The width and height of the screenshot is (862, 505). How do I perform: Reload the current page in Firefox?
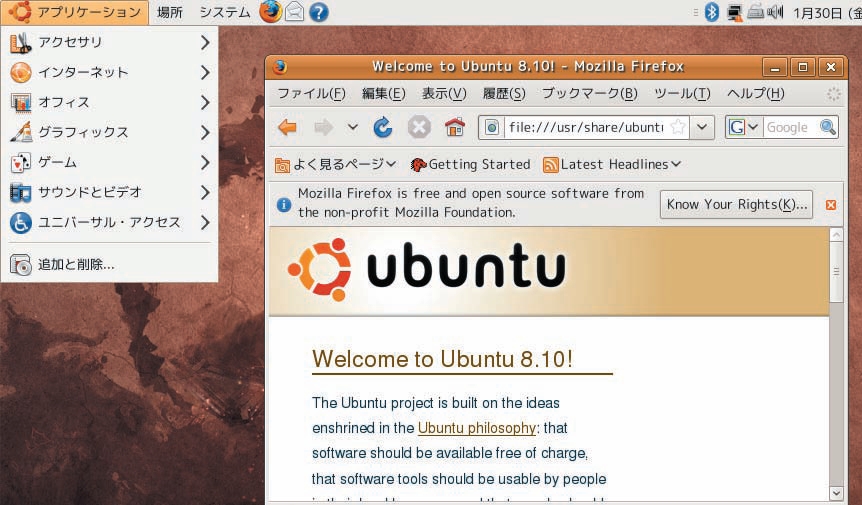pyautogui.click(x=383, y=127)
